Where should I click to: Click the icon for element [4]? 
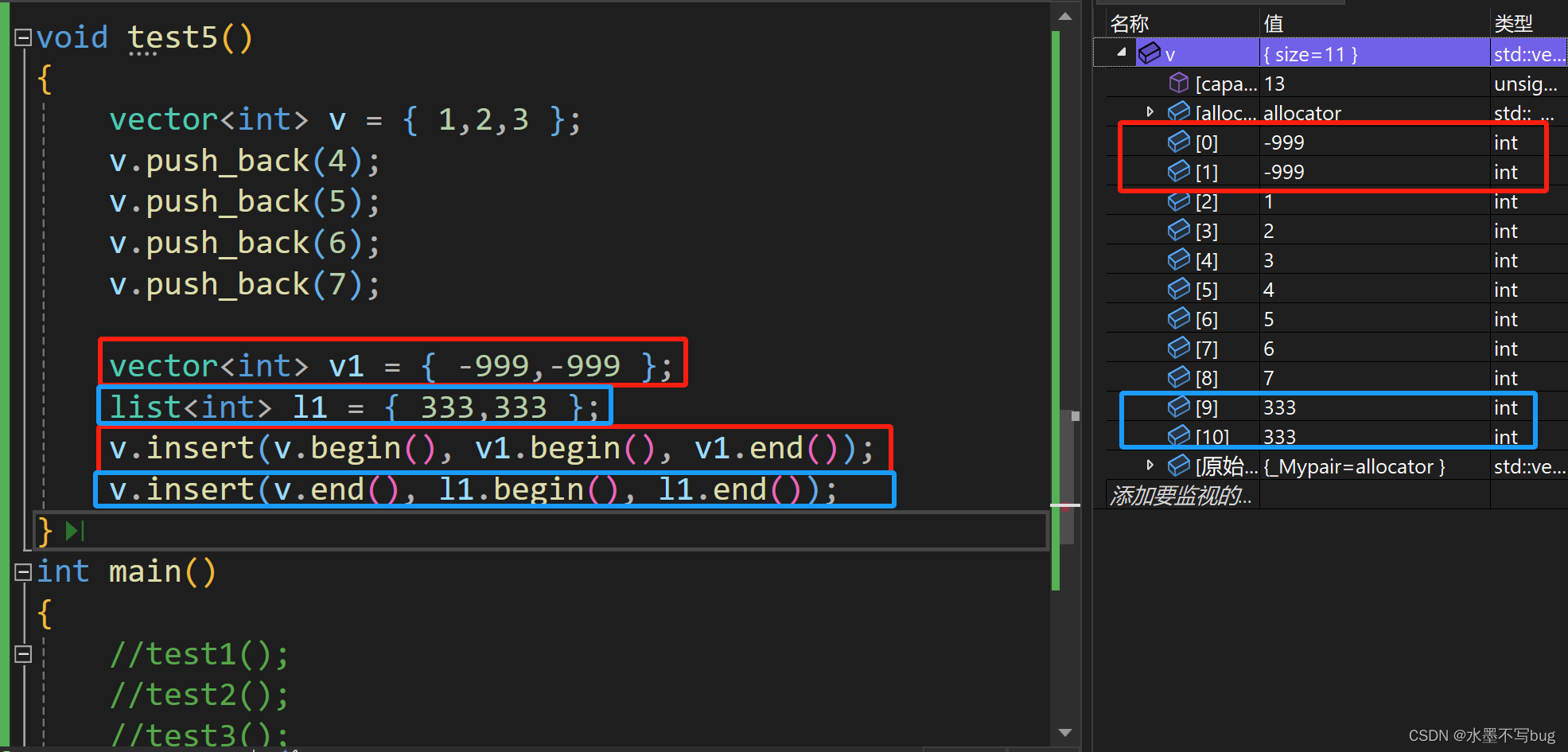point(1178,259)
